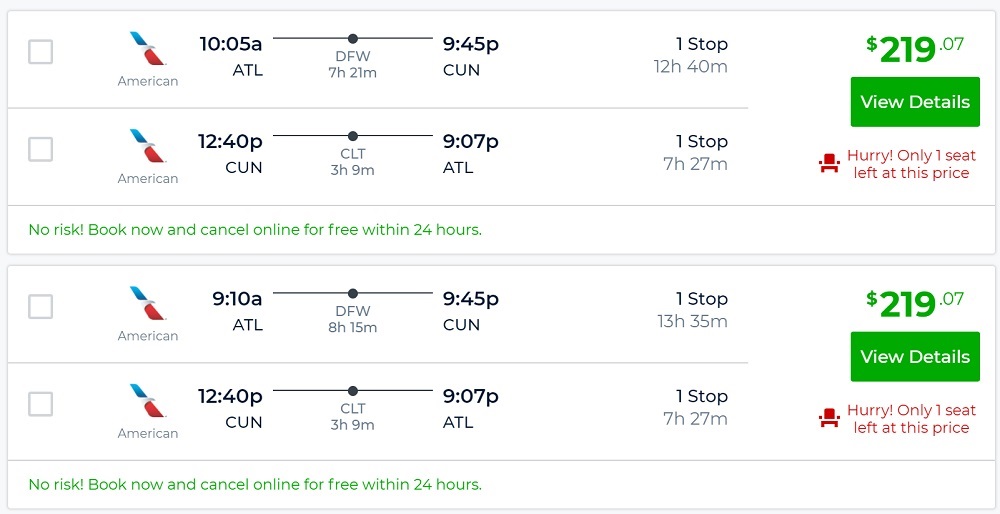1000x514 pixels.
Task: Click the CLT layover dot in the first itinerary
Action: (353, 136)
